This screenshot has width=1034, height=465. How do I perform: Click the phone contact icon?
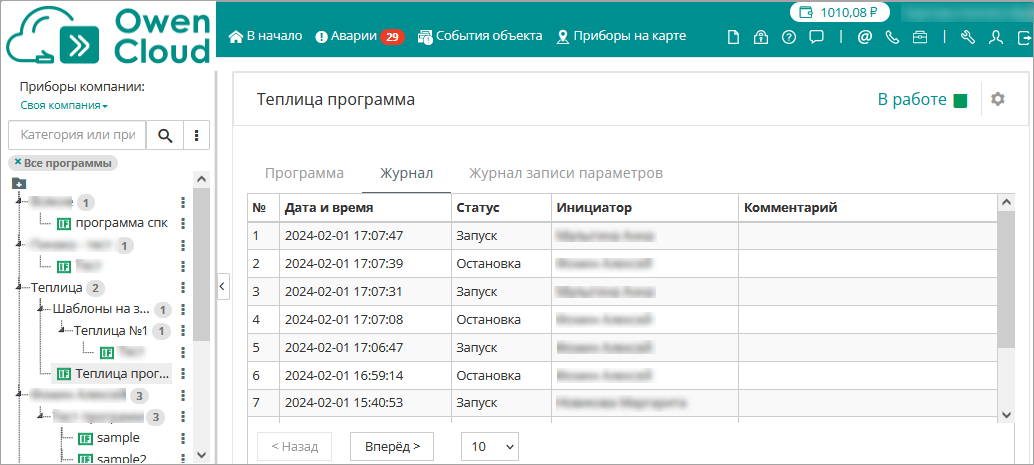click(x=892, y=37)
